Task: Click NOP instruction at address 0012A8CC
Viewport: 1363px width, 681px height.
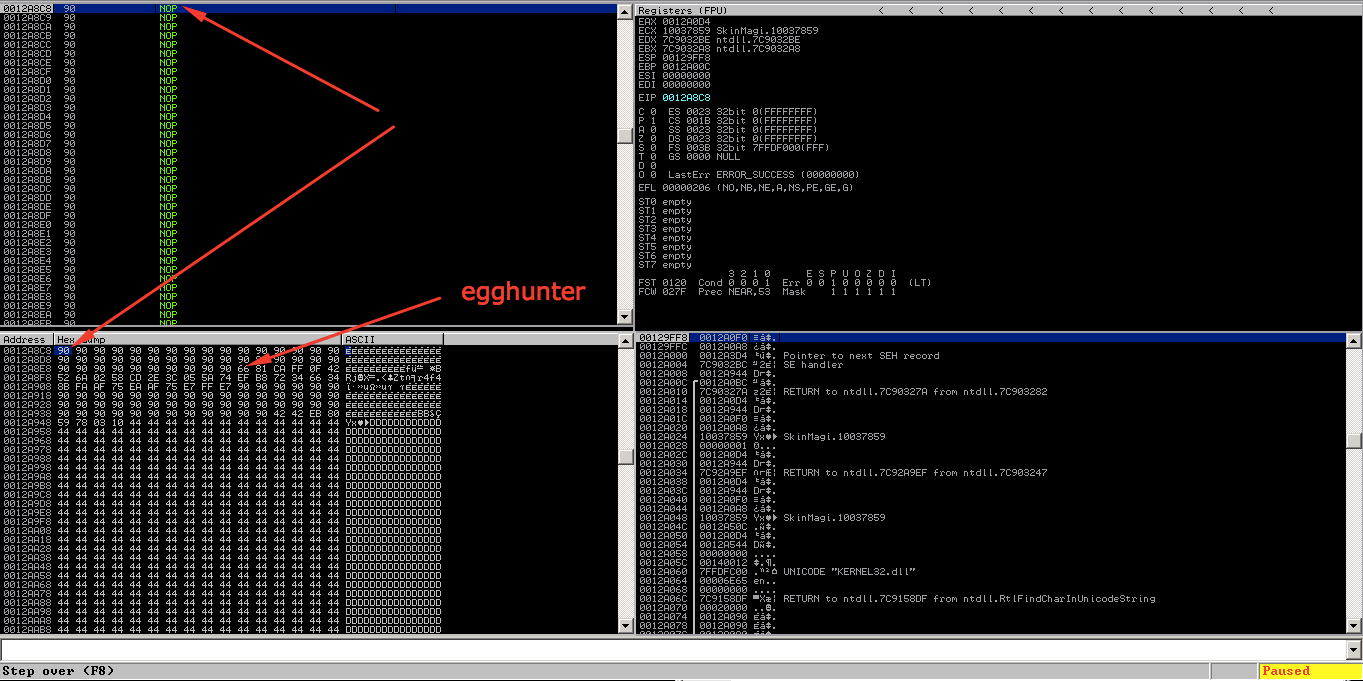Action: tap(168, 45)
